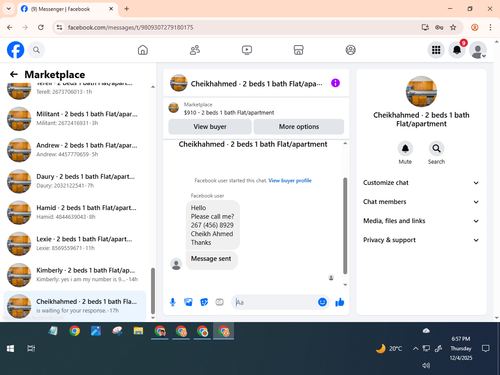The width and height of the screenshot is (500, 375).
Task: Expand the Chat members section
Action: tap(421, 202)
